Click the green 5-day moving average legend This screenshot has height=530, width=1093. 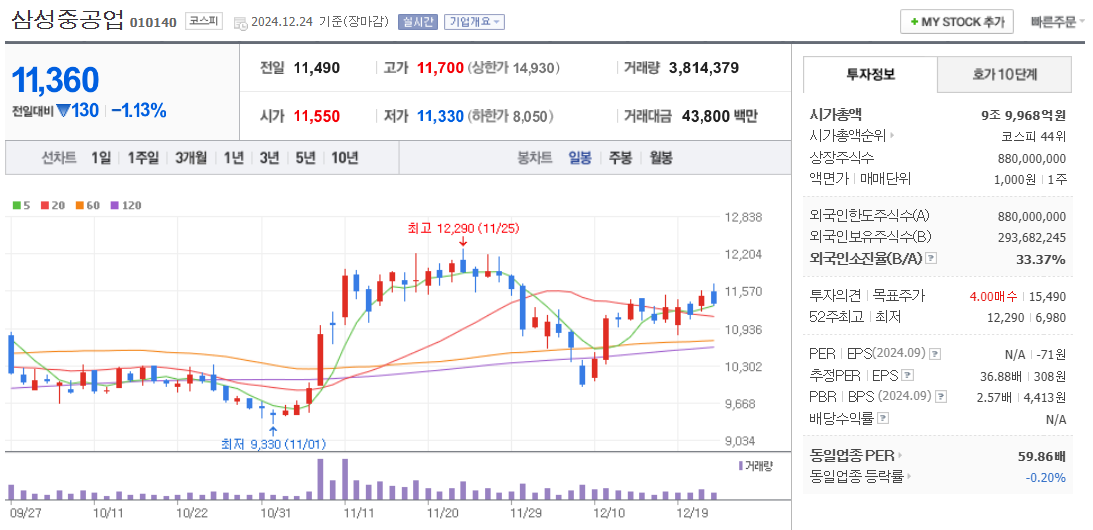pos(22,206)
